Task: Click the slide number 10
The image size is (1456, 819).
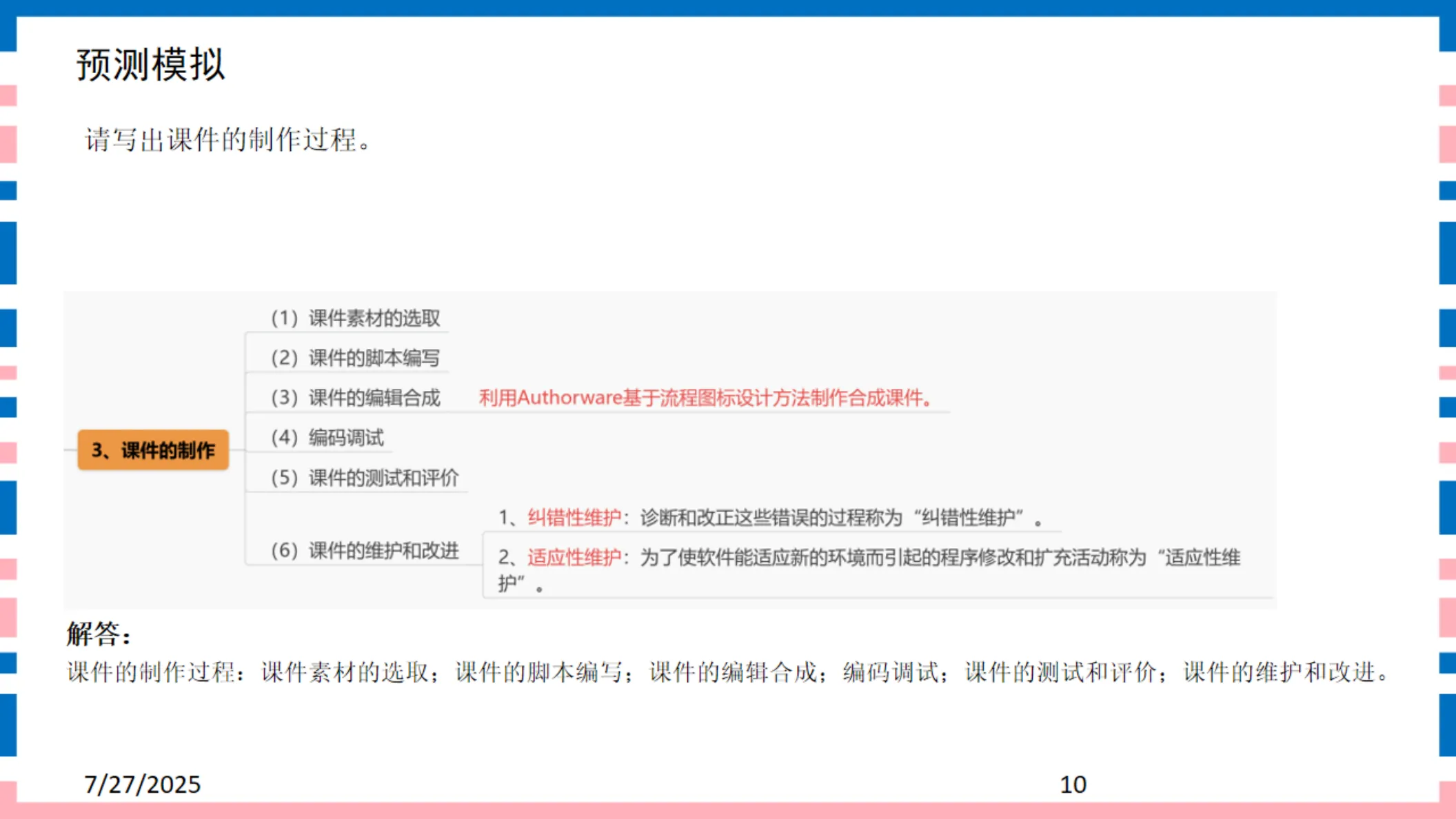Action: click(1073, 784)
